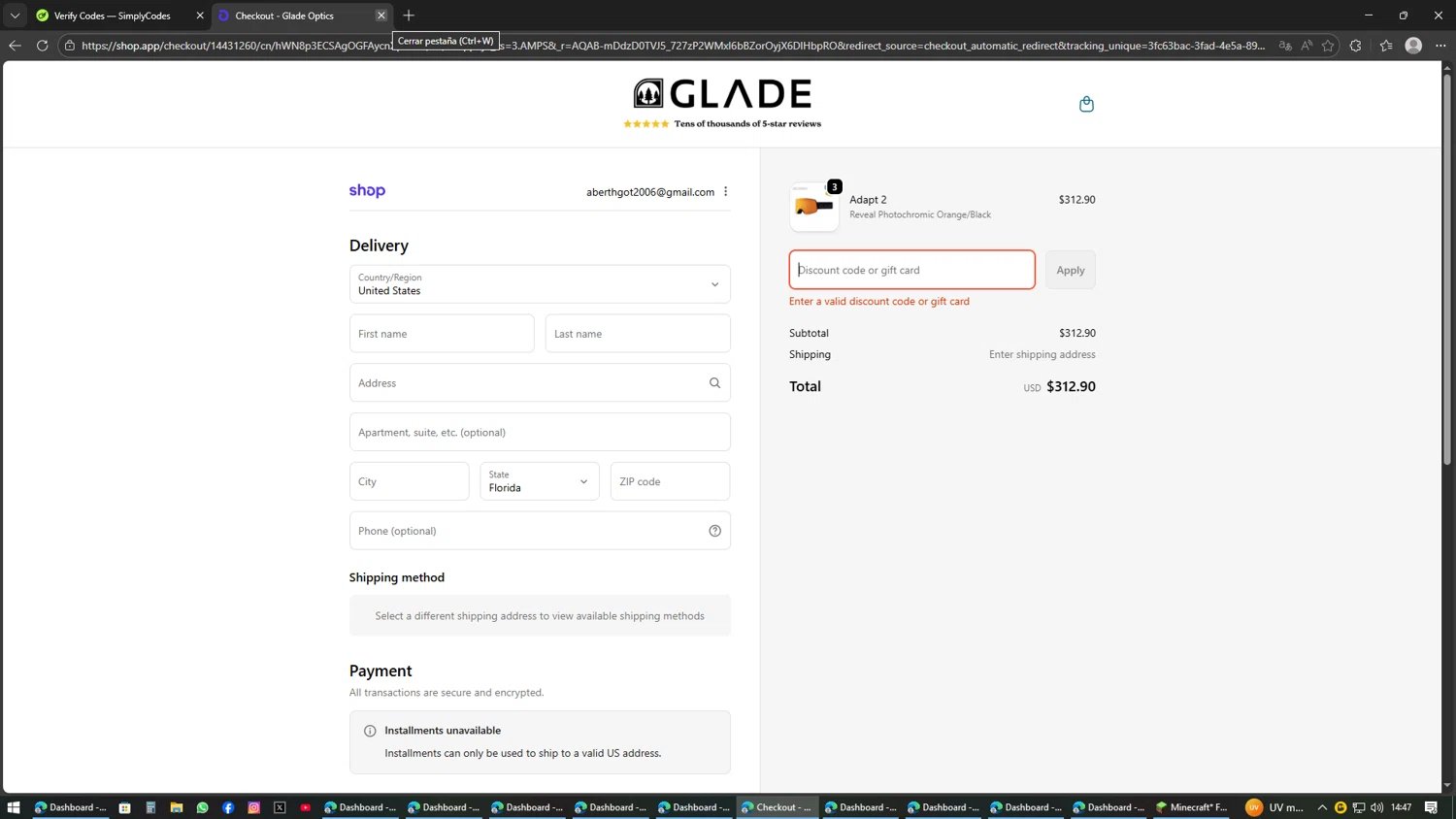The image size is (1456, 819).
Task: Click the browser address bar URL
Action: 674,46
